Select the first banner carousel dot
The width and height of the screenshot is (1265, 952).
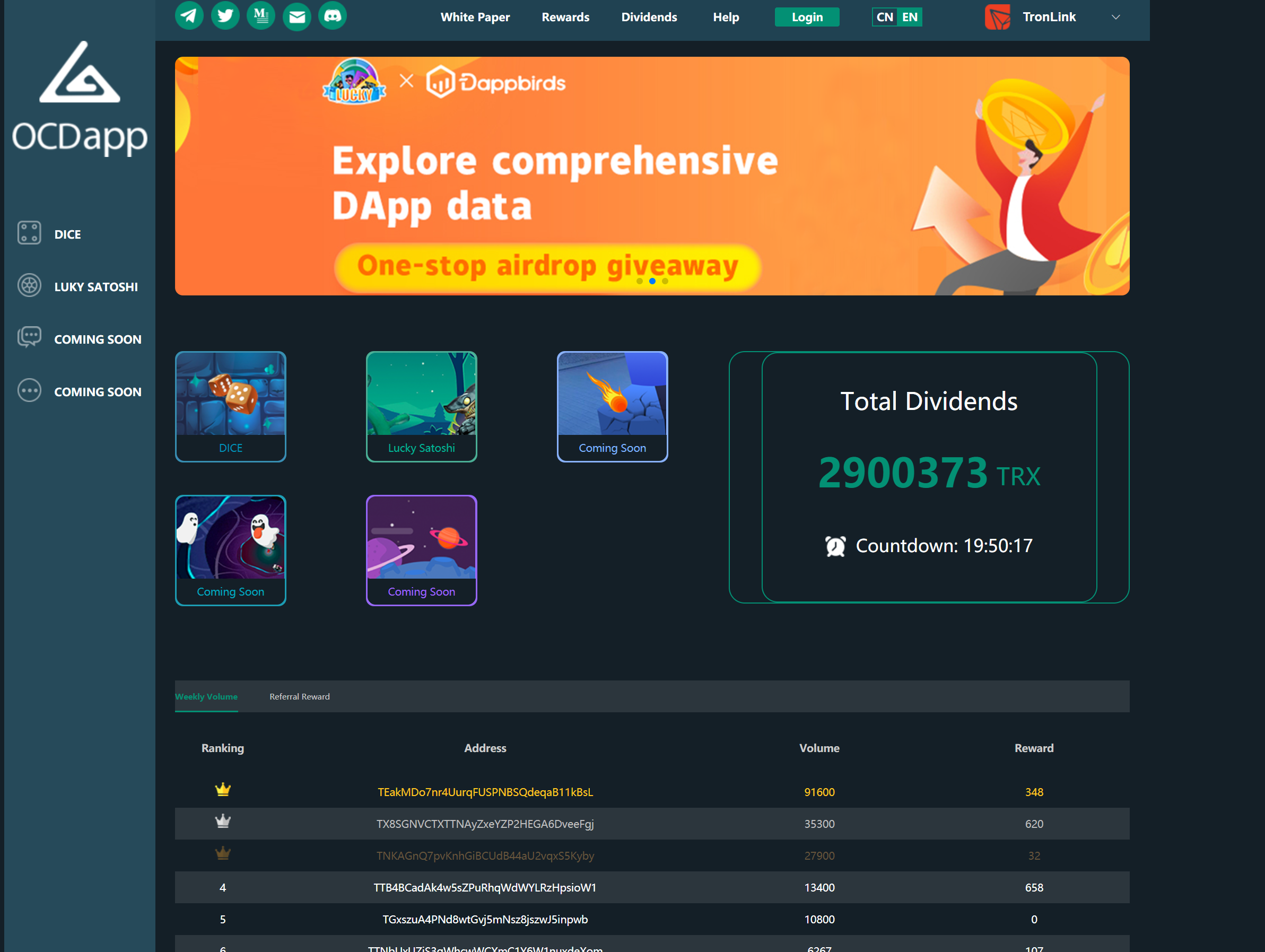tap(639, 281)
